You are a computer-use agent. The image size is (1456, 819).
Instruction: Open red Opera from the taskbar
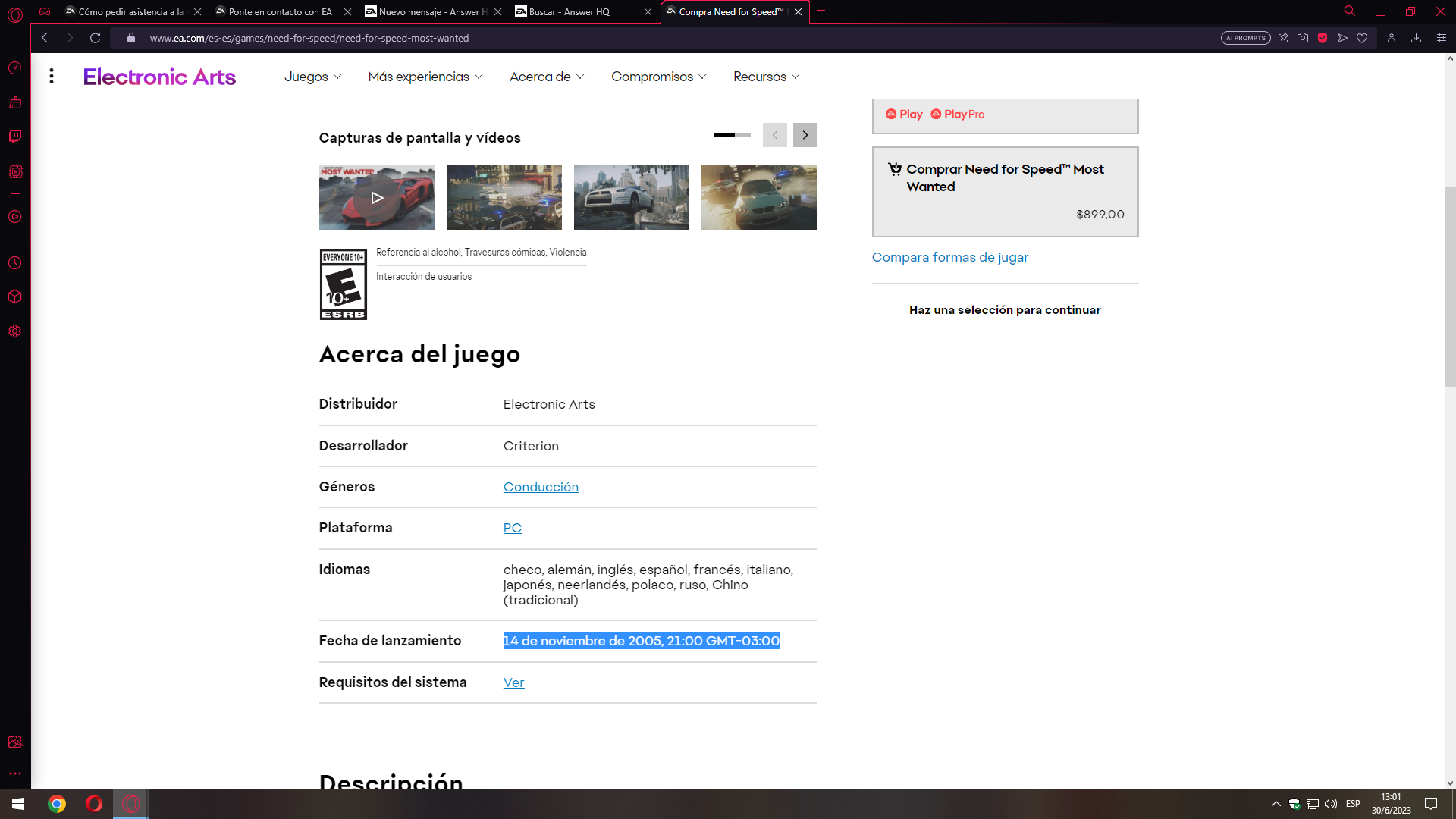pyautogui.click(x=94, y=804)
